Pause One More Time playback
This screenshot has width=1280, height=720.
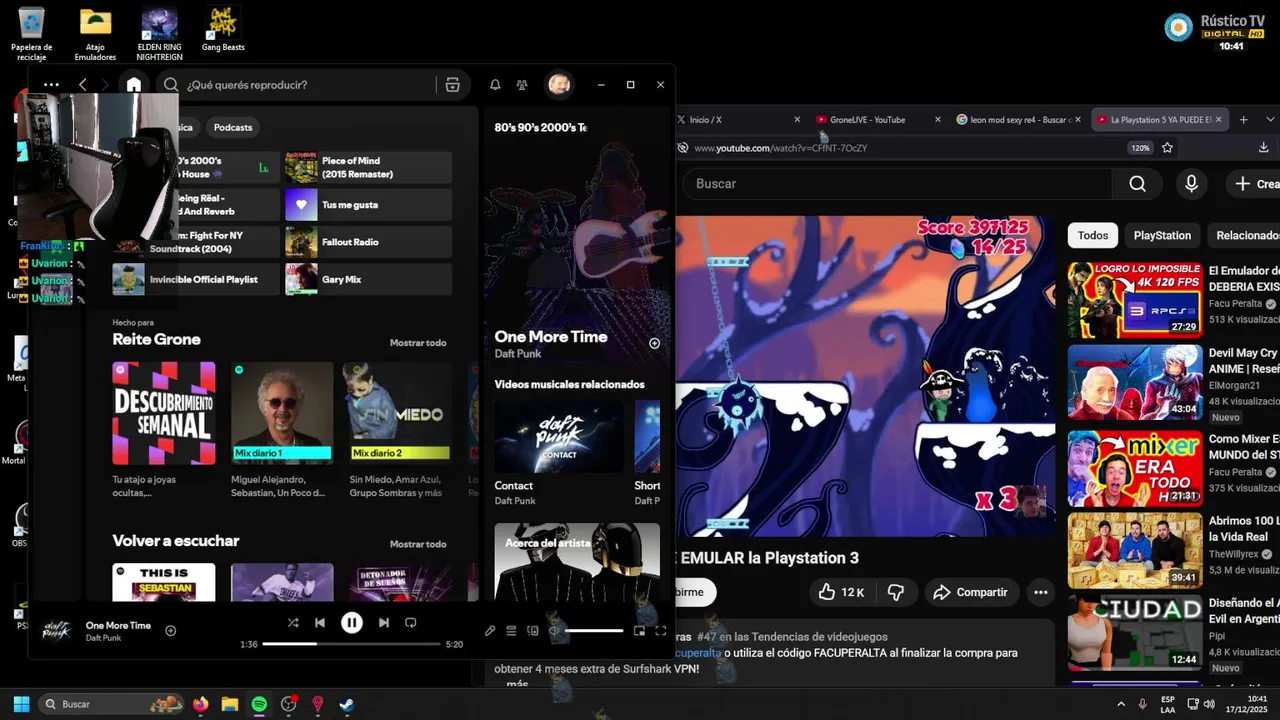point(352,623)
